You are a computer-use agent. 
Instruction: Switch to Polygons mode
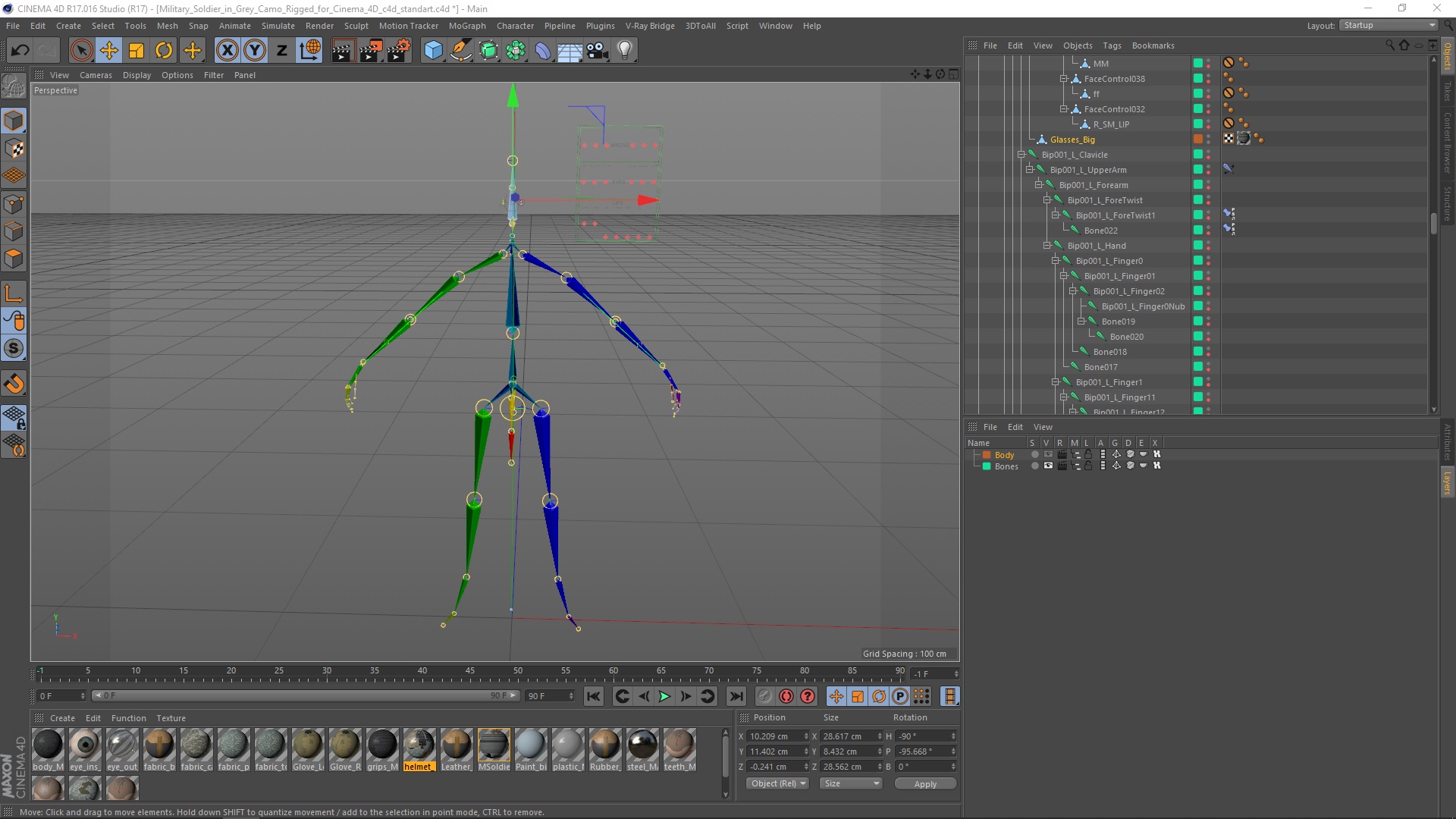[x=14, y=259]
